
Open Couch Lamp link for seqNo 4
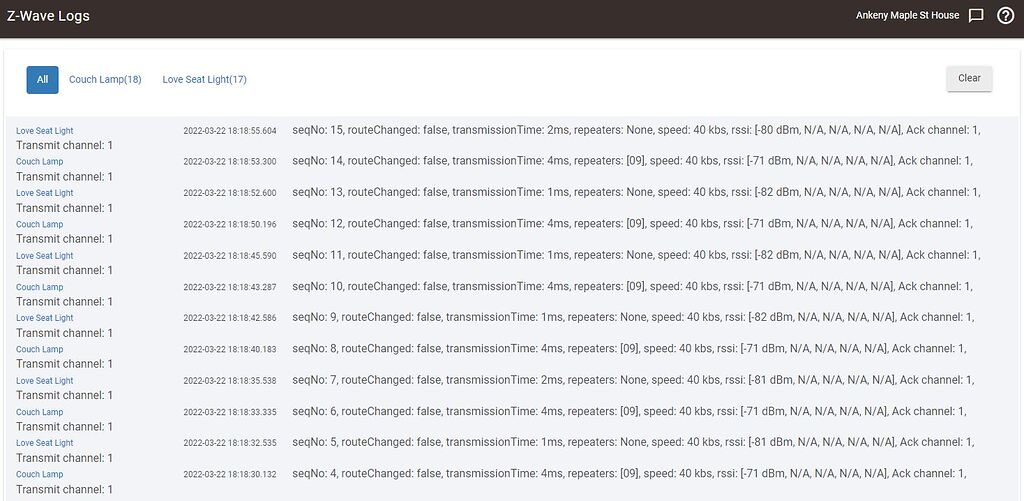tap(39, 474)
